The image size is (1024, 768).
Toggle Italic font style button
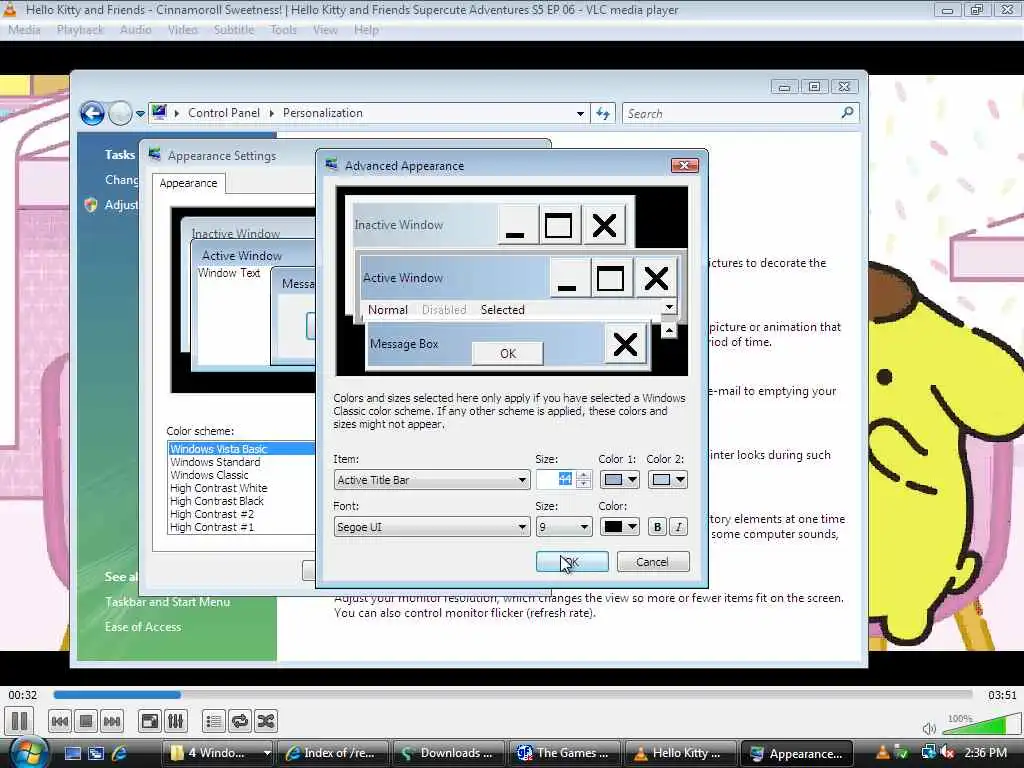[x=679, y=527]
